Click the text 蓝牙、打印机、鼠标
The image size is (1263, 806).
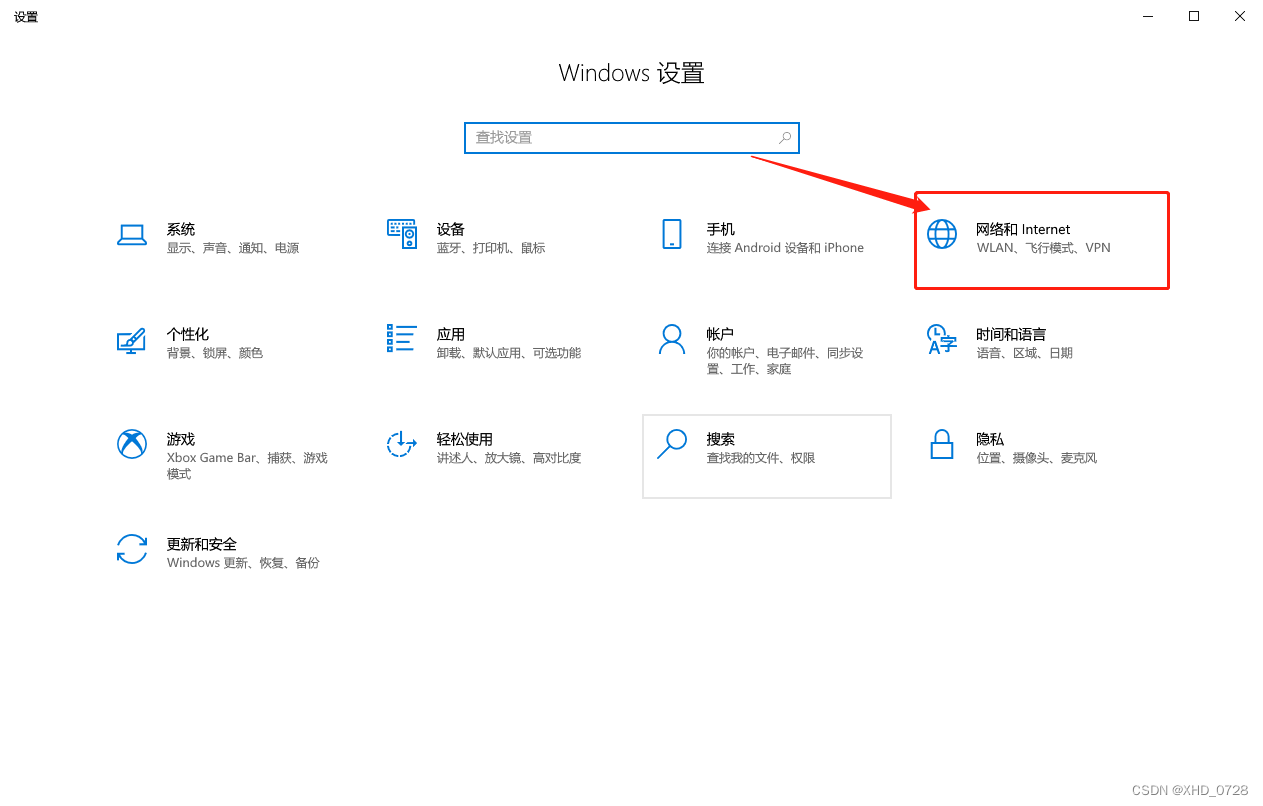click(491, 248)
